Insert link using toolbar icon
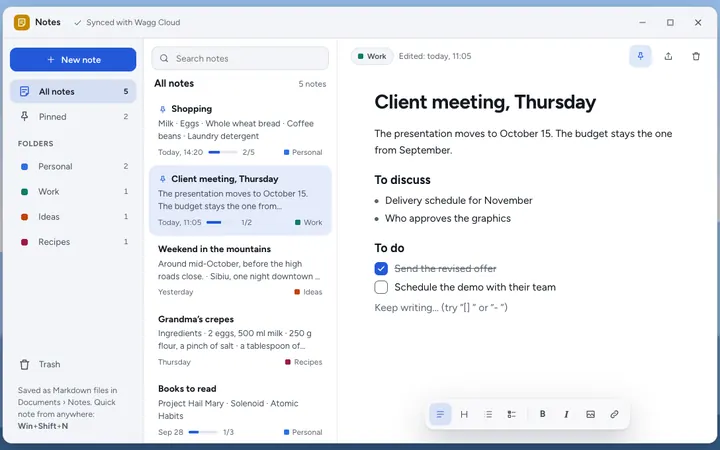 [x=614, y=414]
